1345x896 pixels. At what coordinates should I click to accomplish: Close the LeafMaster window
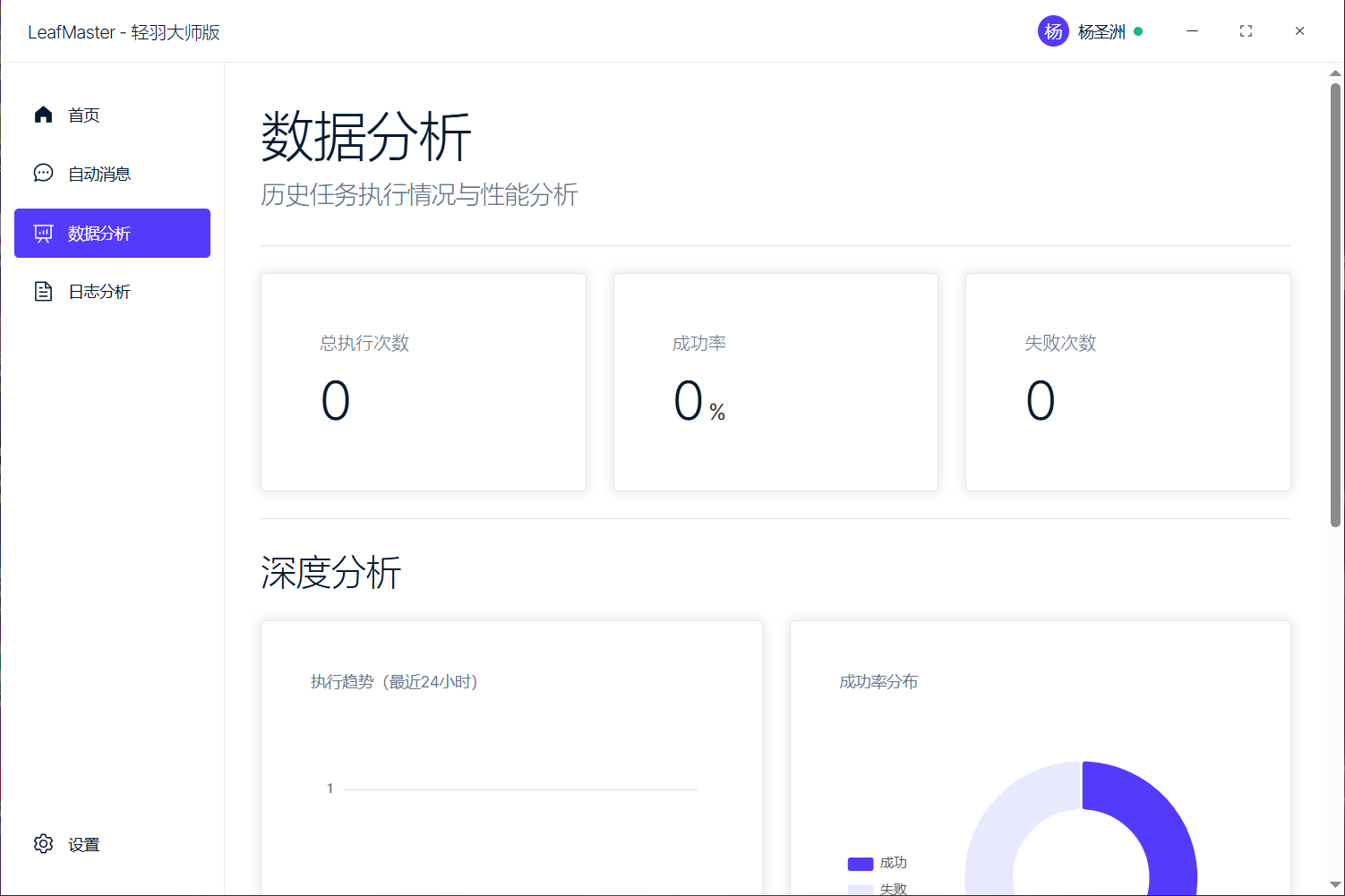pyautogui.click(x=1299, y=31)
